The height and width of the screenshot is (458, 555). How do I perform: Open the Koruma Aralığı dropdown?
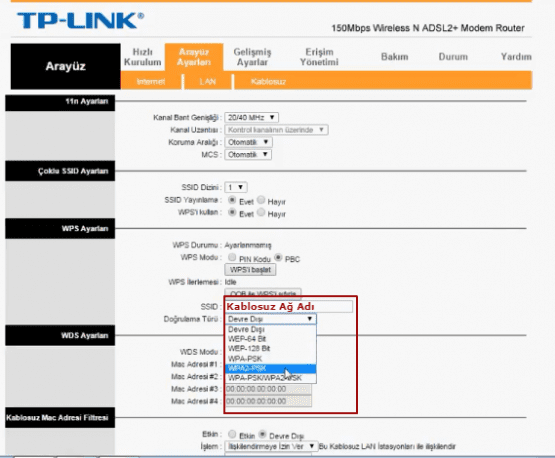[248, 142]
